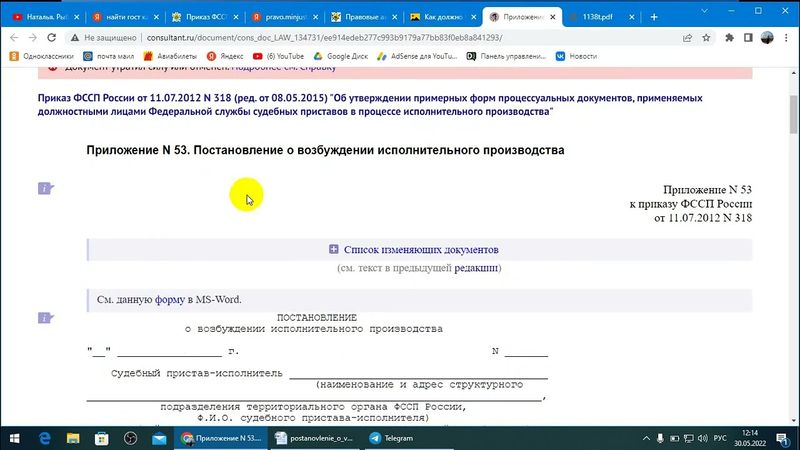Switch to the 'postanovlenie_o_v...' taskbar window
The width and height of the screenshot is (800, 450).
pyautogui.click(x=315, y=438)
